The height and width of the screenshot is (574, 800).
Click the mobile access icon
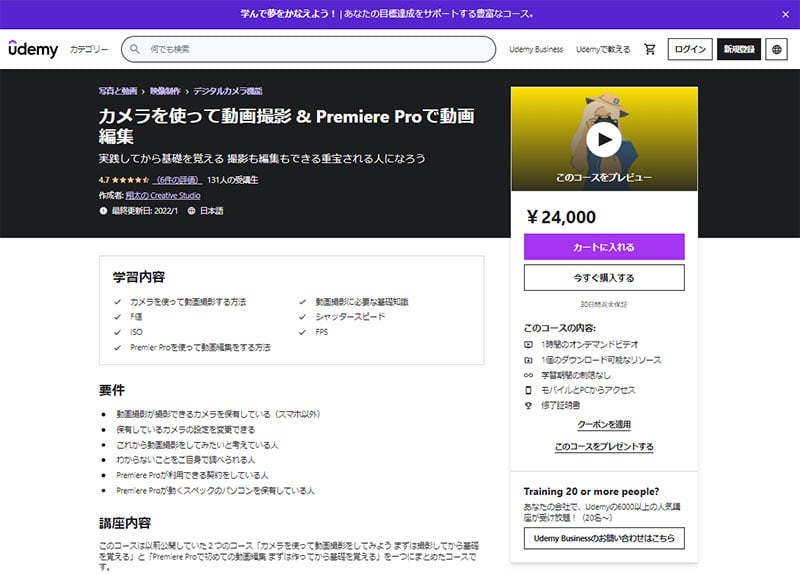point(529,390)
